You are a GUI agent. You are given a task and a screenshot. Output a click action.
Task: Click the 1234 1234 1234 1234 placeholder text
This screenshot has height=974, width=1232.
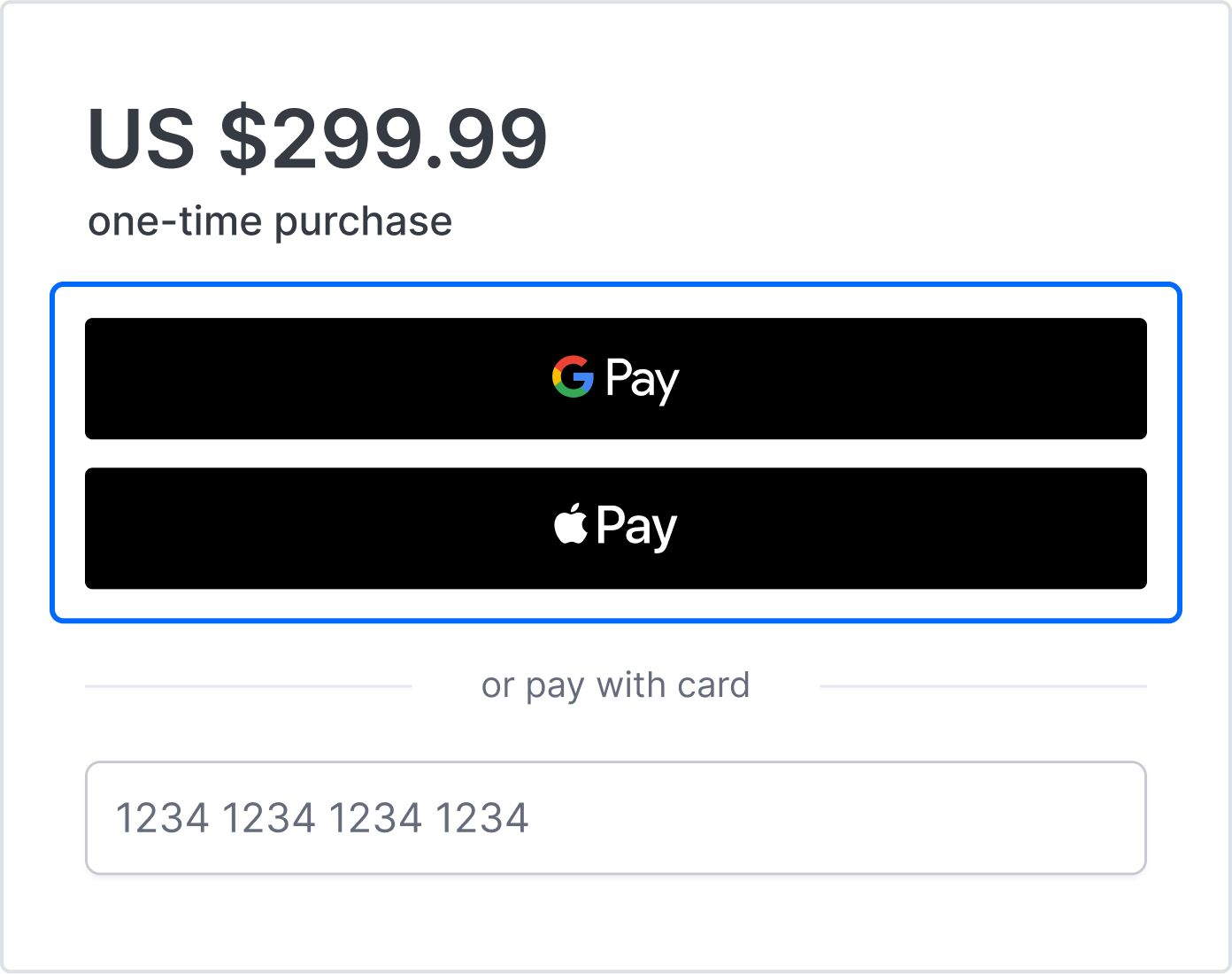pos(322,818)
